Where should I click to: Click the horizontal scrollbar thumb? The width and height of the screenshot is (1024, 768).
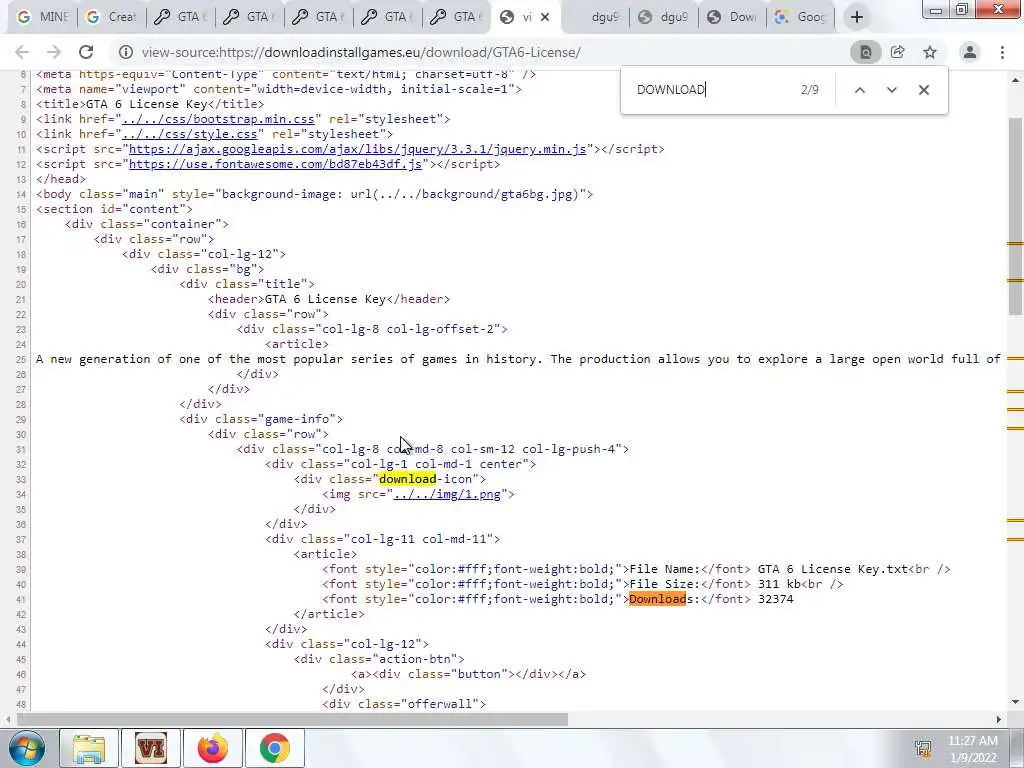(293, 719)
